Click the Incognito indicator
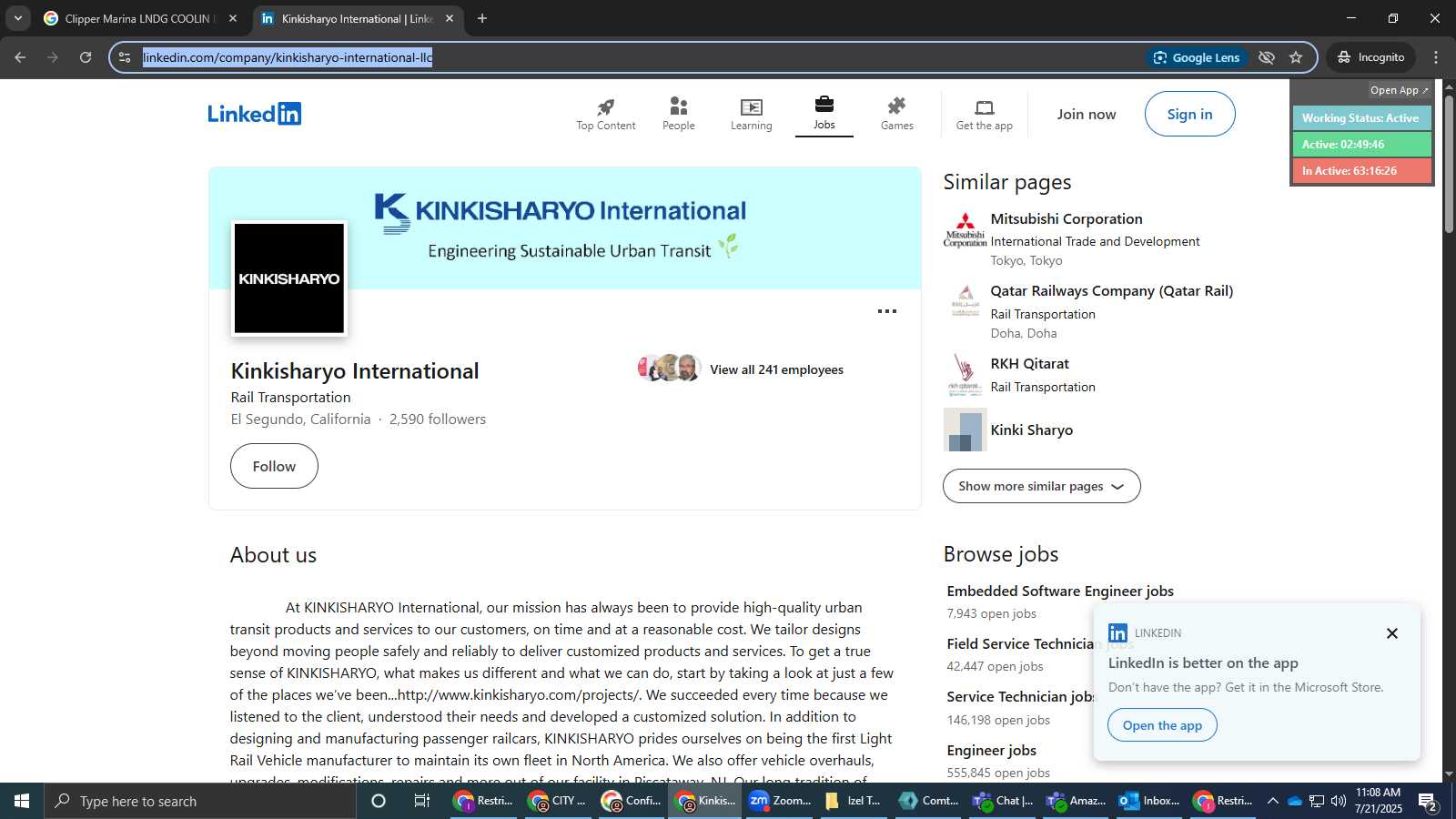 1370,57
